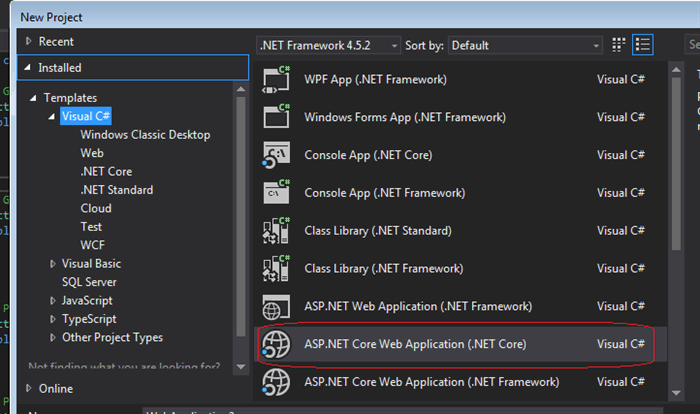
Task: Expand the Visual Basic tree node
Action: point(53,264)
